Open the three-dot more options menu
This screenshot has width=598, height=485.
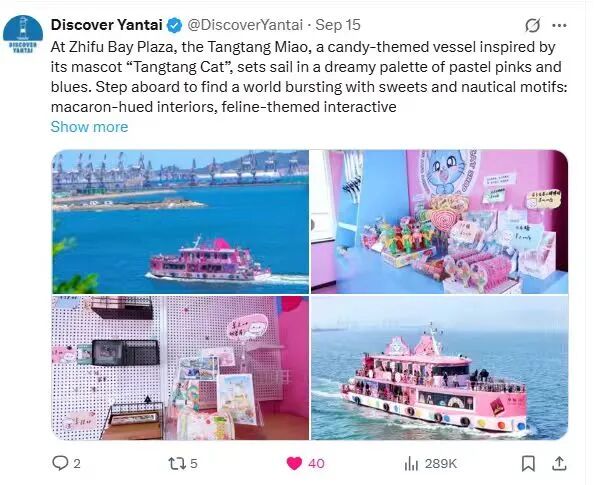coord(559,26)
